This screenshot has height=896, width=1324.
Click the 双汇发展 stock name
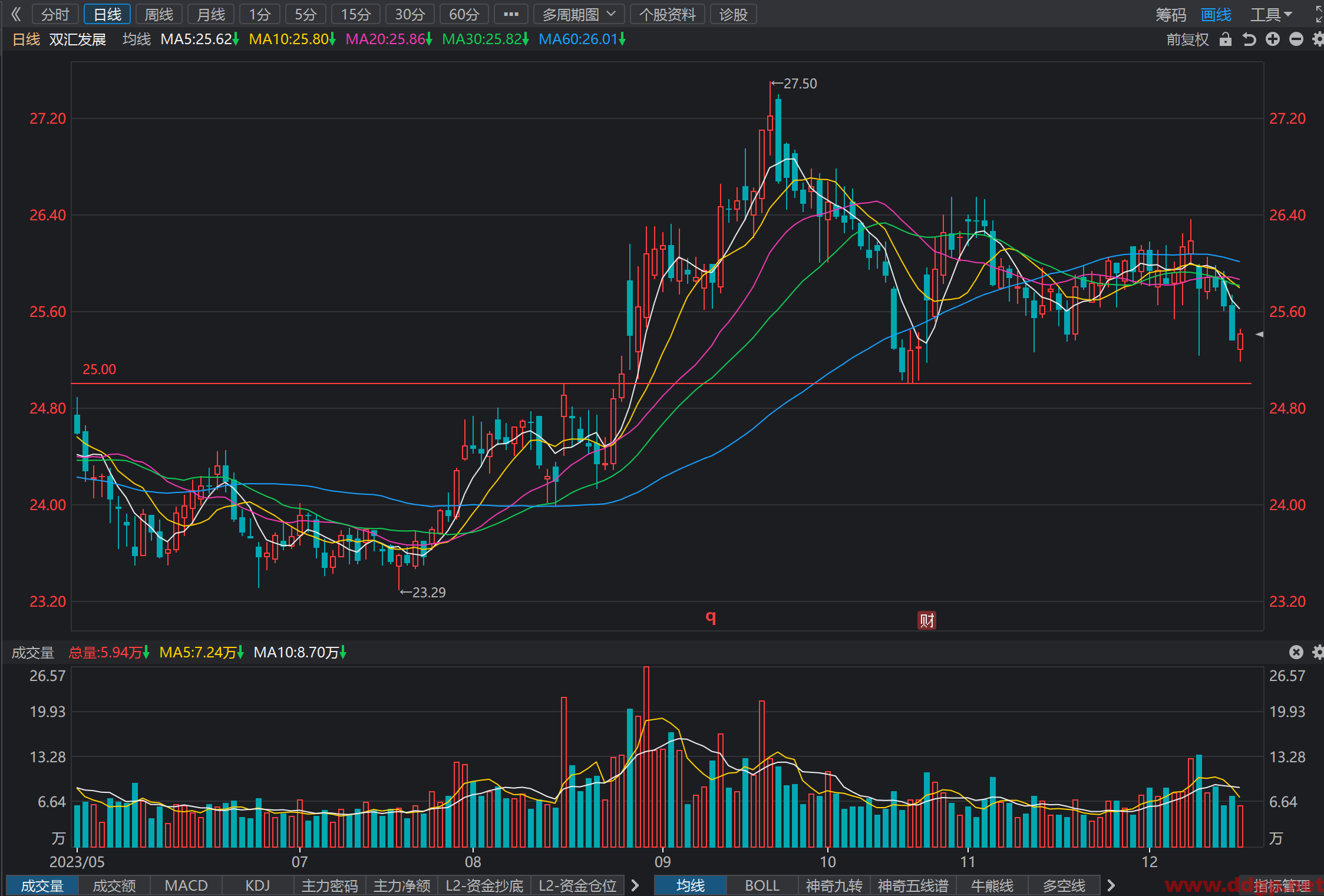77,39
